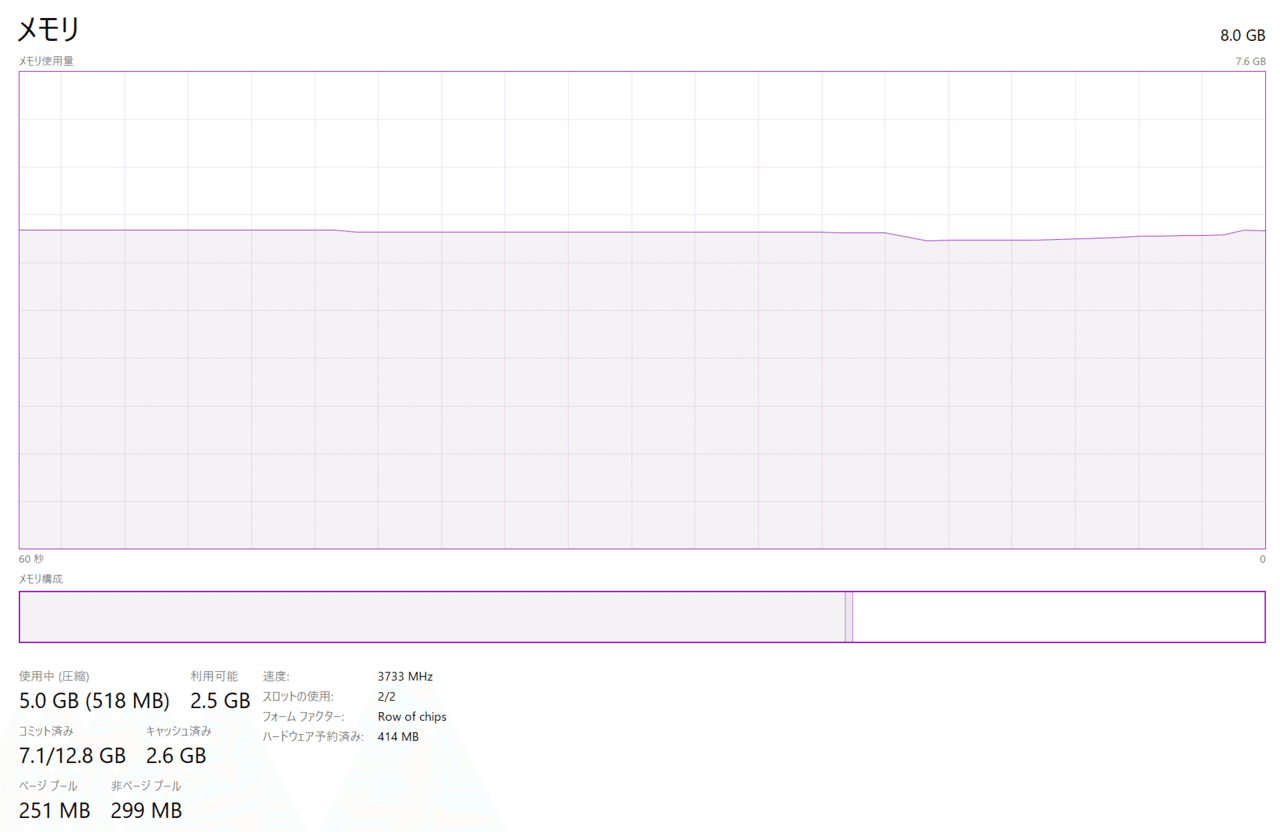Image resolution: width=1280 pixels, height=832 pixels.
Task: Select the 251 MB paged pool value
Action: pos(55,810)
